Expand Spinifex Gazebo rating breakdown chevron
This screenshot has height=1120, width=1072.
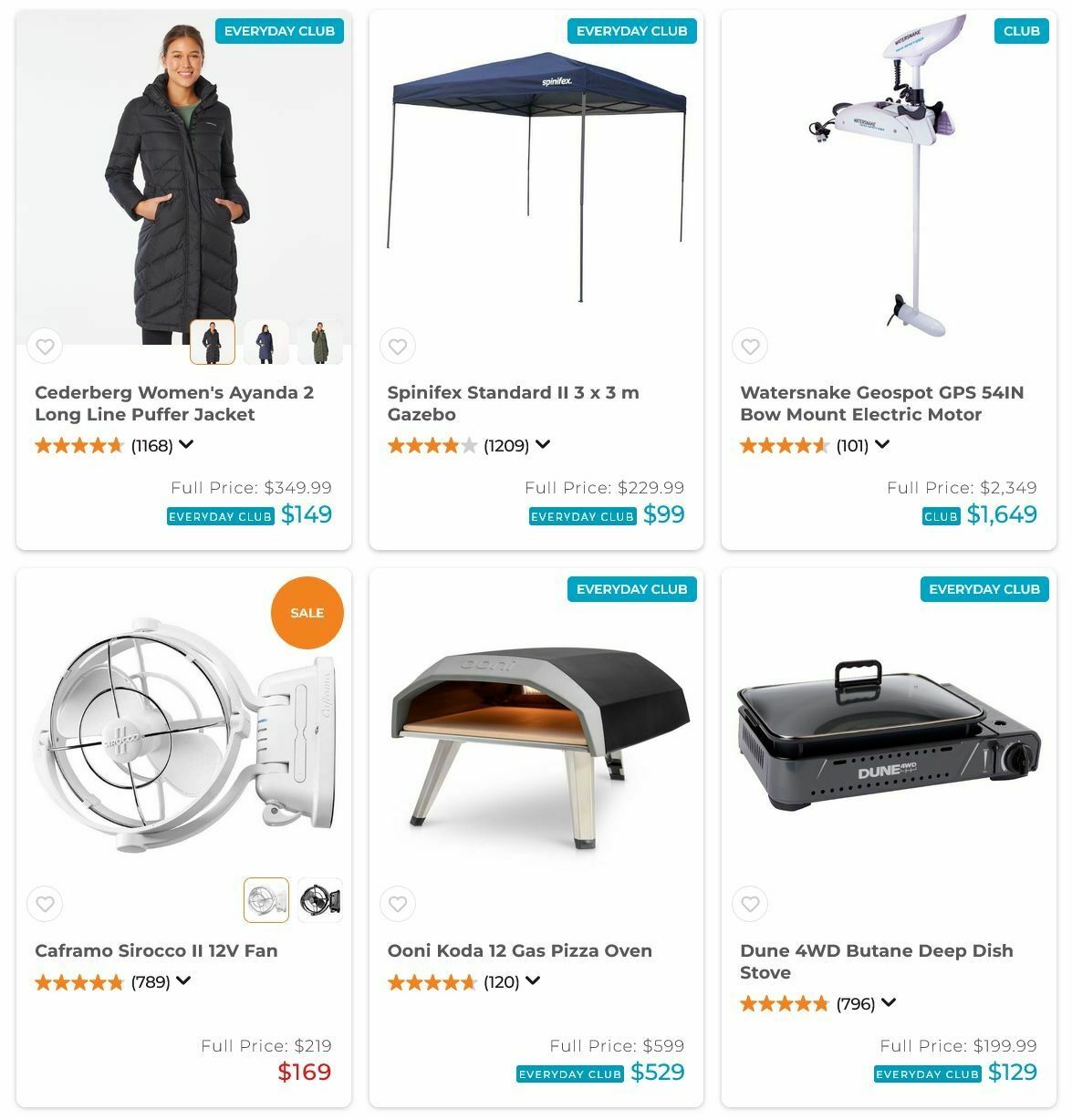(x=543, y=445)
